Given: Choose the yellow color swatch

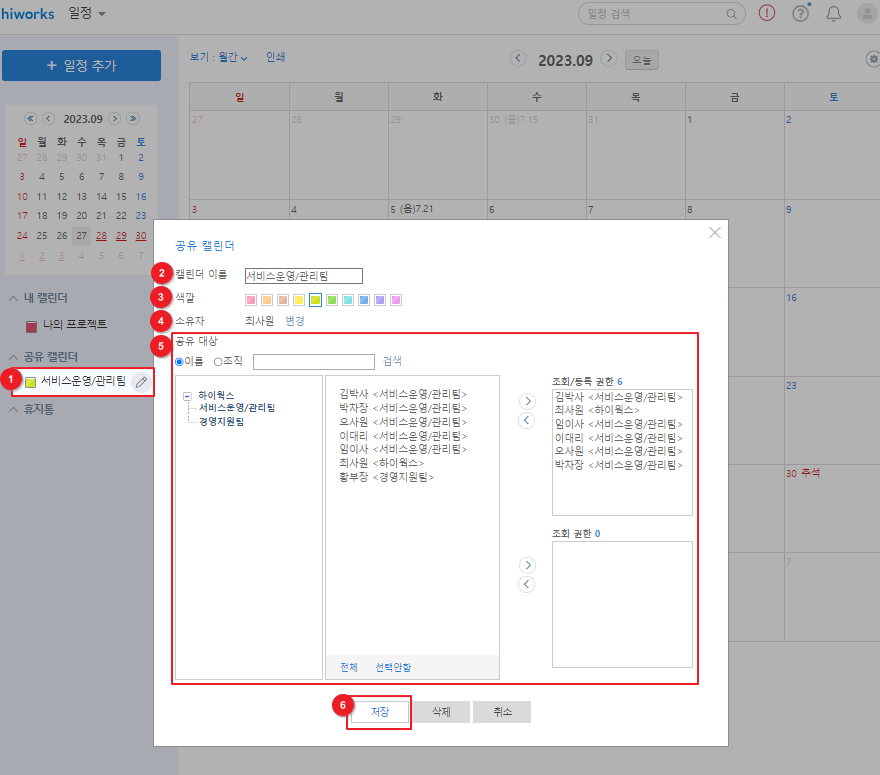Looking at the screenshot, I should point(299,300).
